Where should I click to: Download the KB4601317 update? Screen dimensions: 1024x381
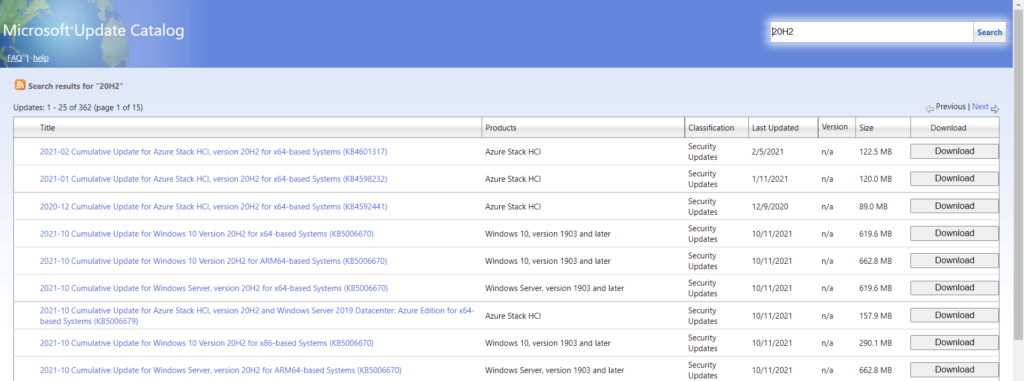954,152
